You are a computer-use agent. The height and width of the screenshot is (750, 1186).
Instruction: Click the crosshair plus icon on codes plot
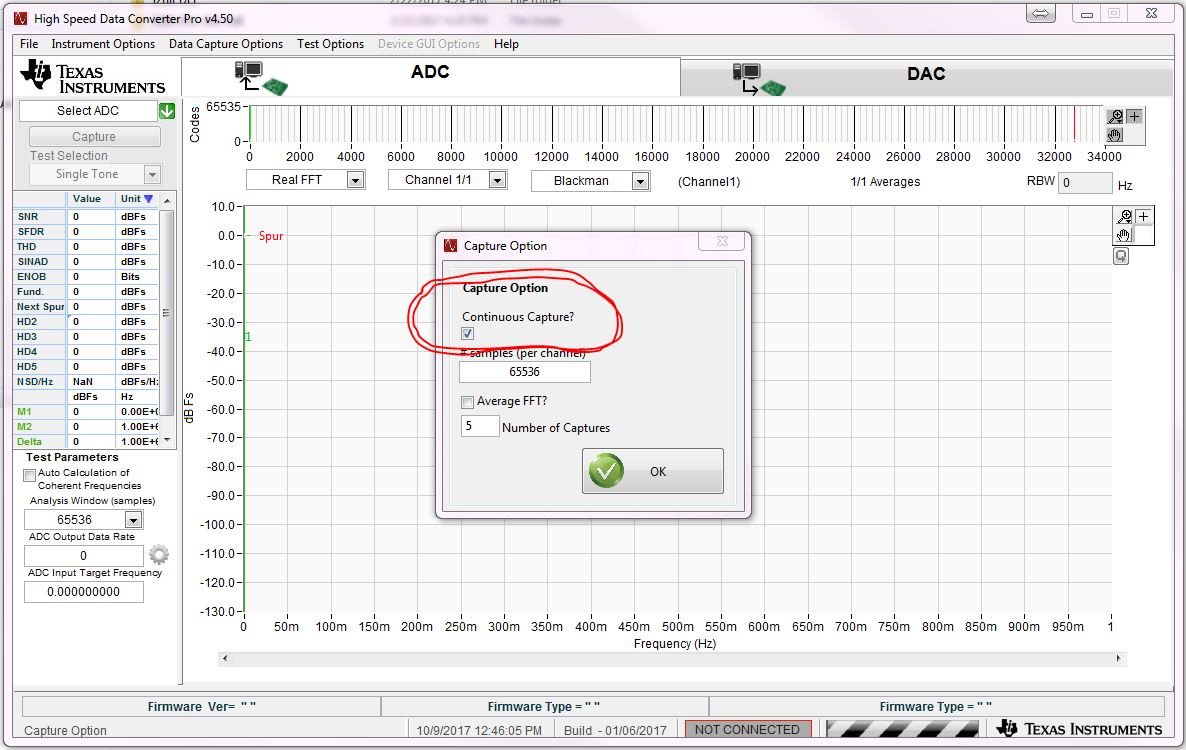tap(1134, 116)
